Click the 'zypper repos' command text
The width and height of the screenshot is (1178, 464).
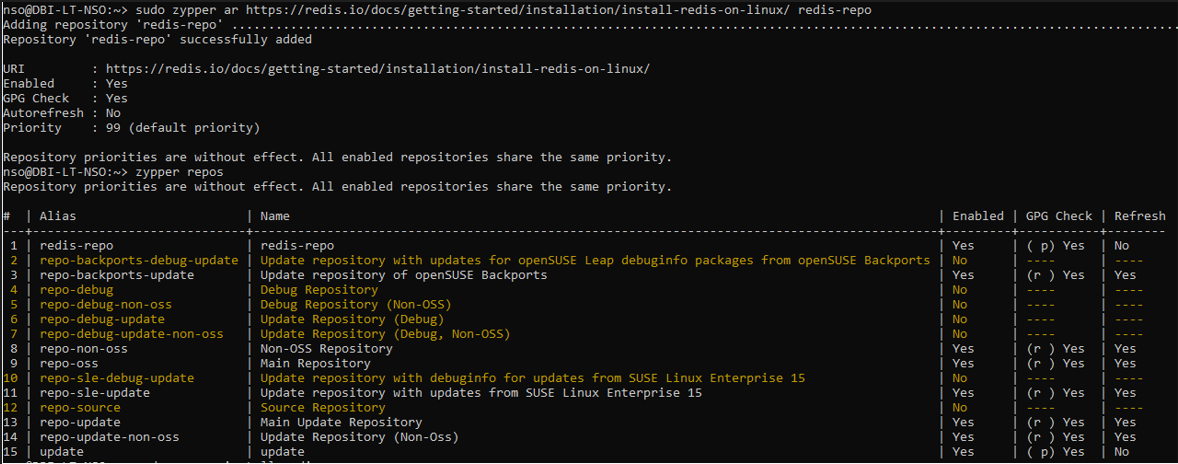(180, 172)
